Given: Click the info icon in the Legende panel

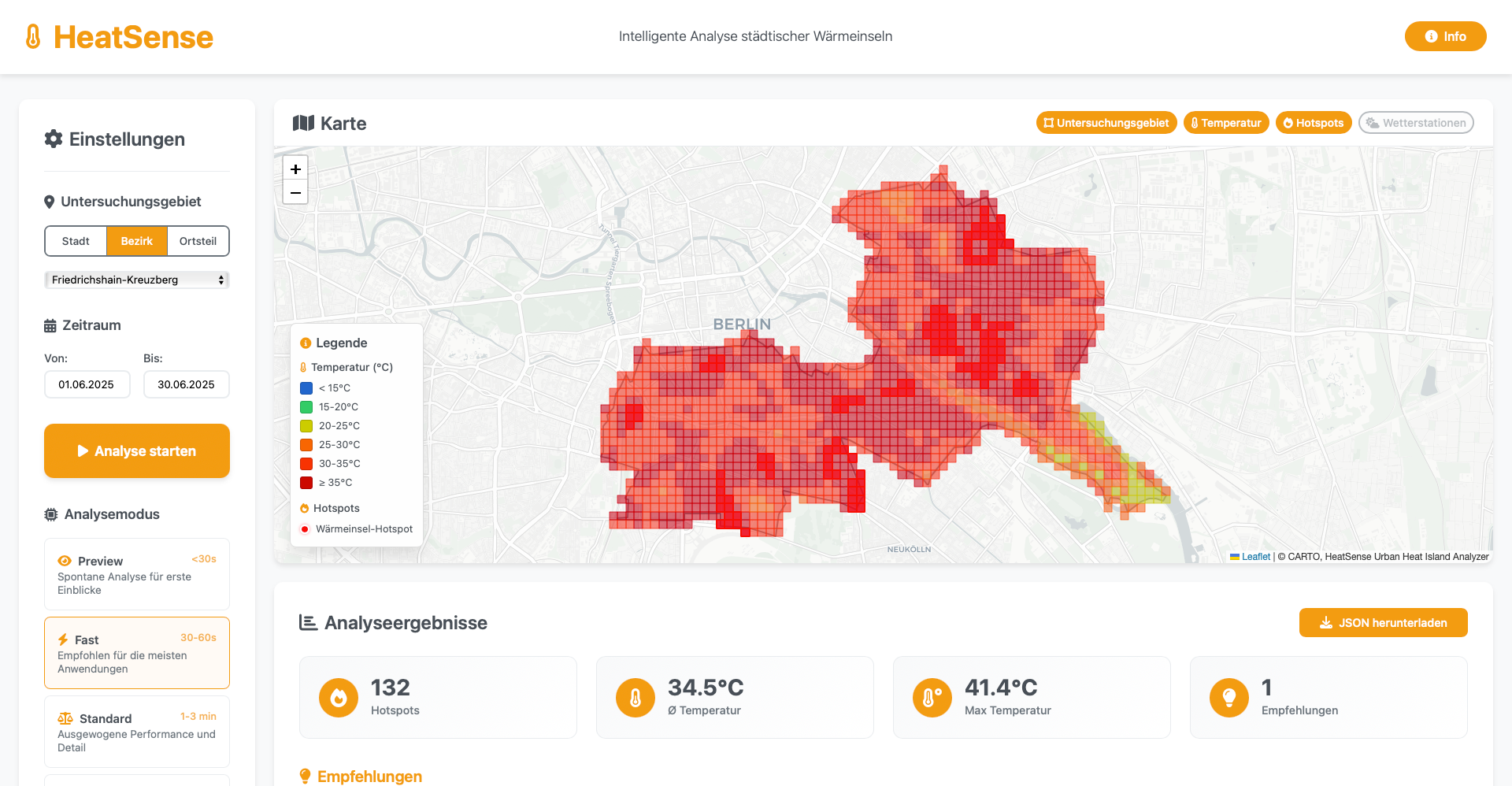Looking at the screenshot, I should (305, 343).
